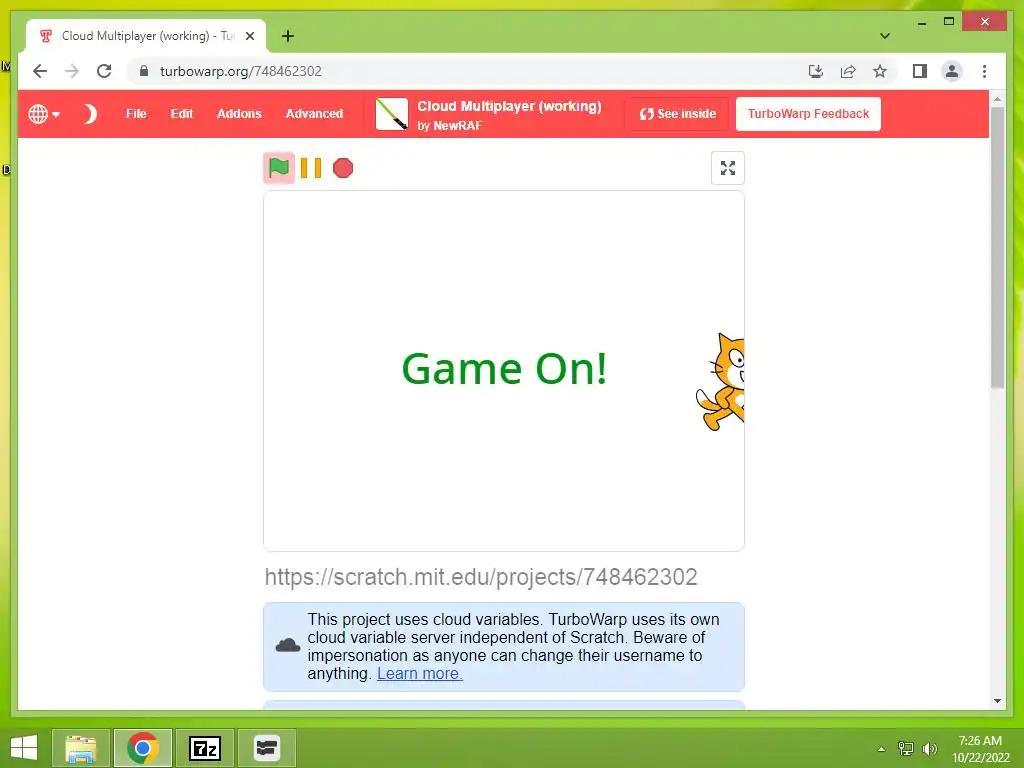
Task: Click scrollbar down arrow
Action: tap(997, 701)
